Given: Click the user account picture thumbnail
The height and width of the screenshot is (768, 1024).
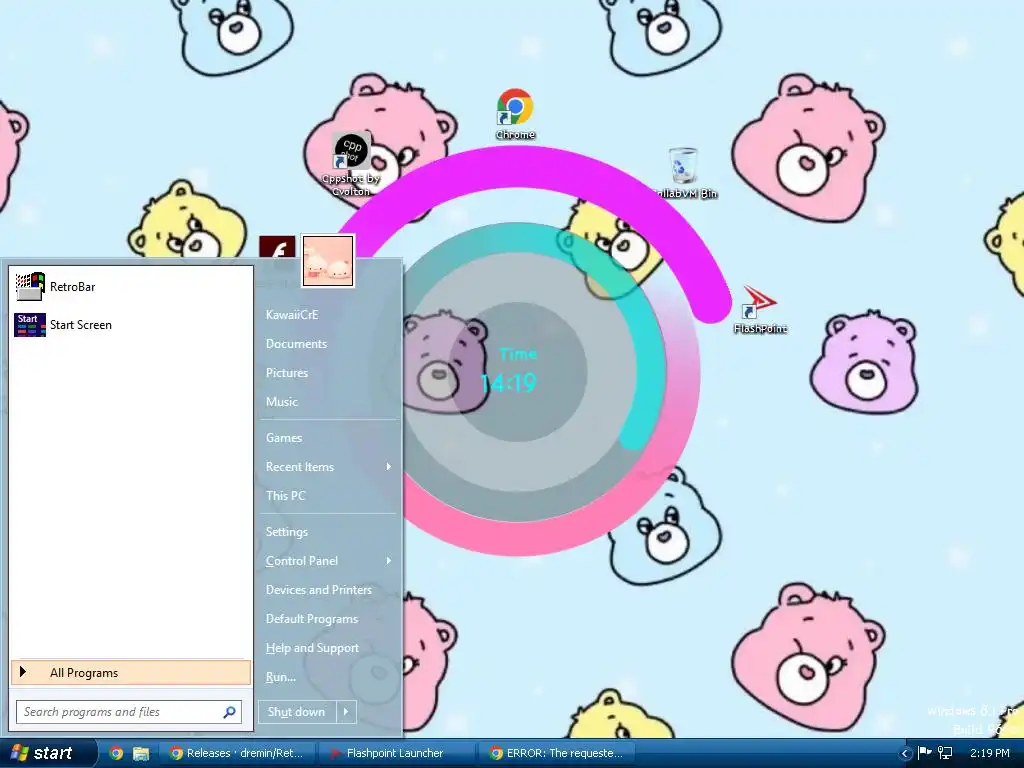Looking at the screenshot, I should click(x=328, y=261).
